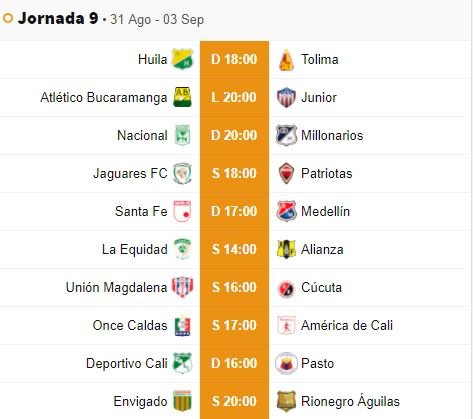
Task: Select the Deportivo Cali green crest
Action: [x=182, y=363]
